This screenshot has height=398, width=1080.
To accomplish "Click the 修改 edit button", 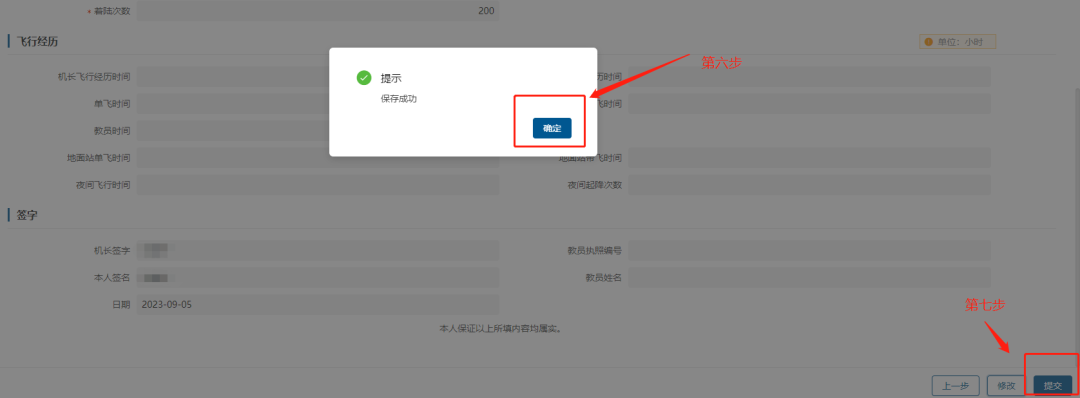I will tap(1006, 386).
